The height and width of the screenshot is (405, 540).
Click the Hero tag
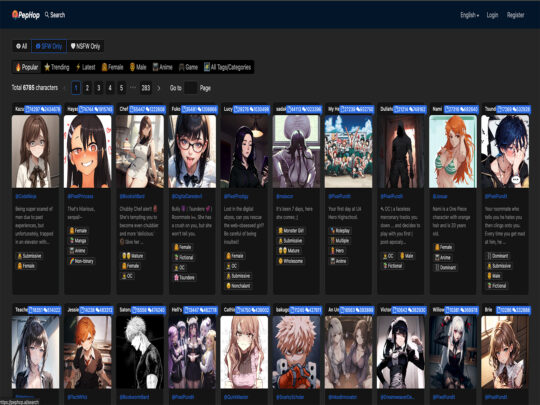338,251
